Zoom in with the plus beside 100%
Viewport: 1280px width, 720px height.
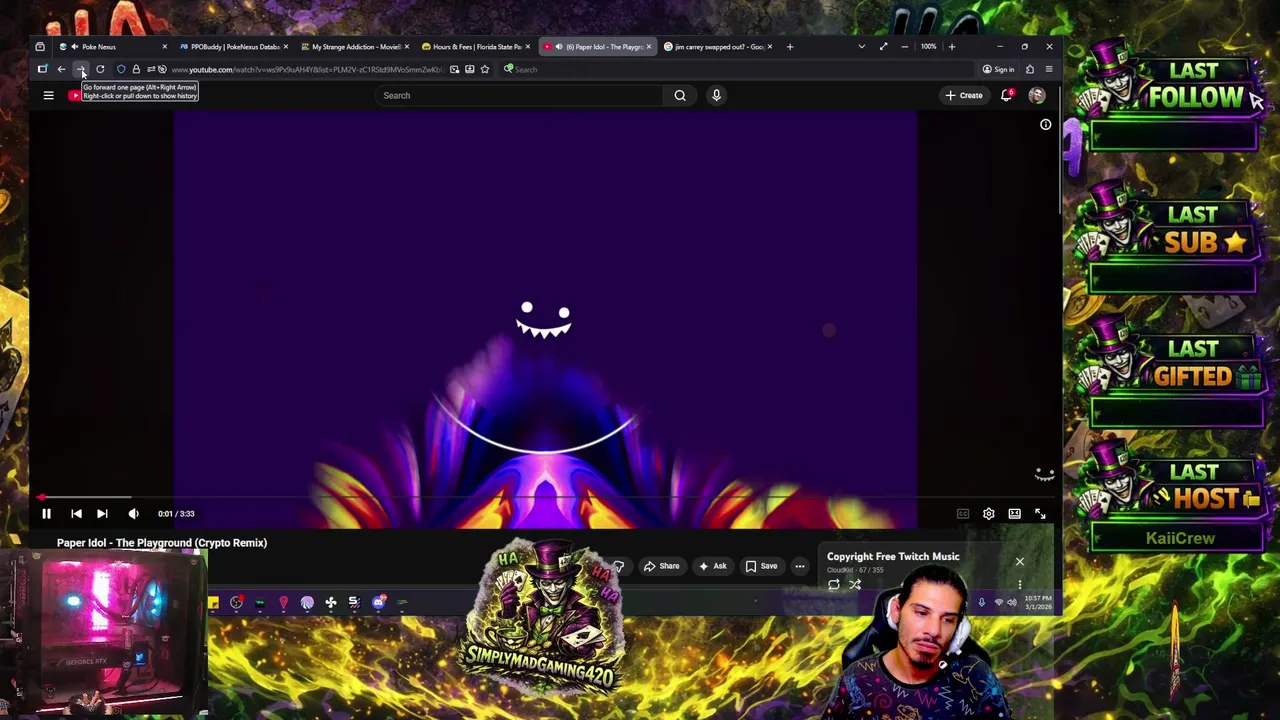click(951, 47)
